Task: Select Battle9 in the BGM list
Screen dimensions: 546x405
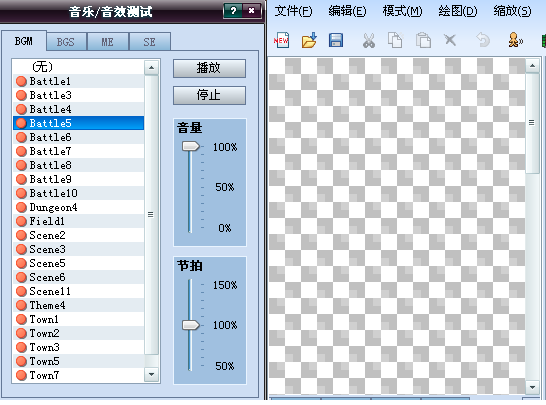Action: pyautogui.click(x=78, y=179)
